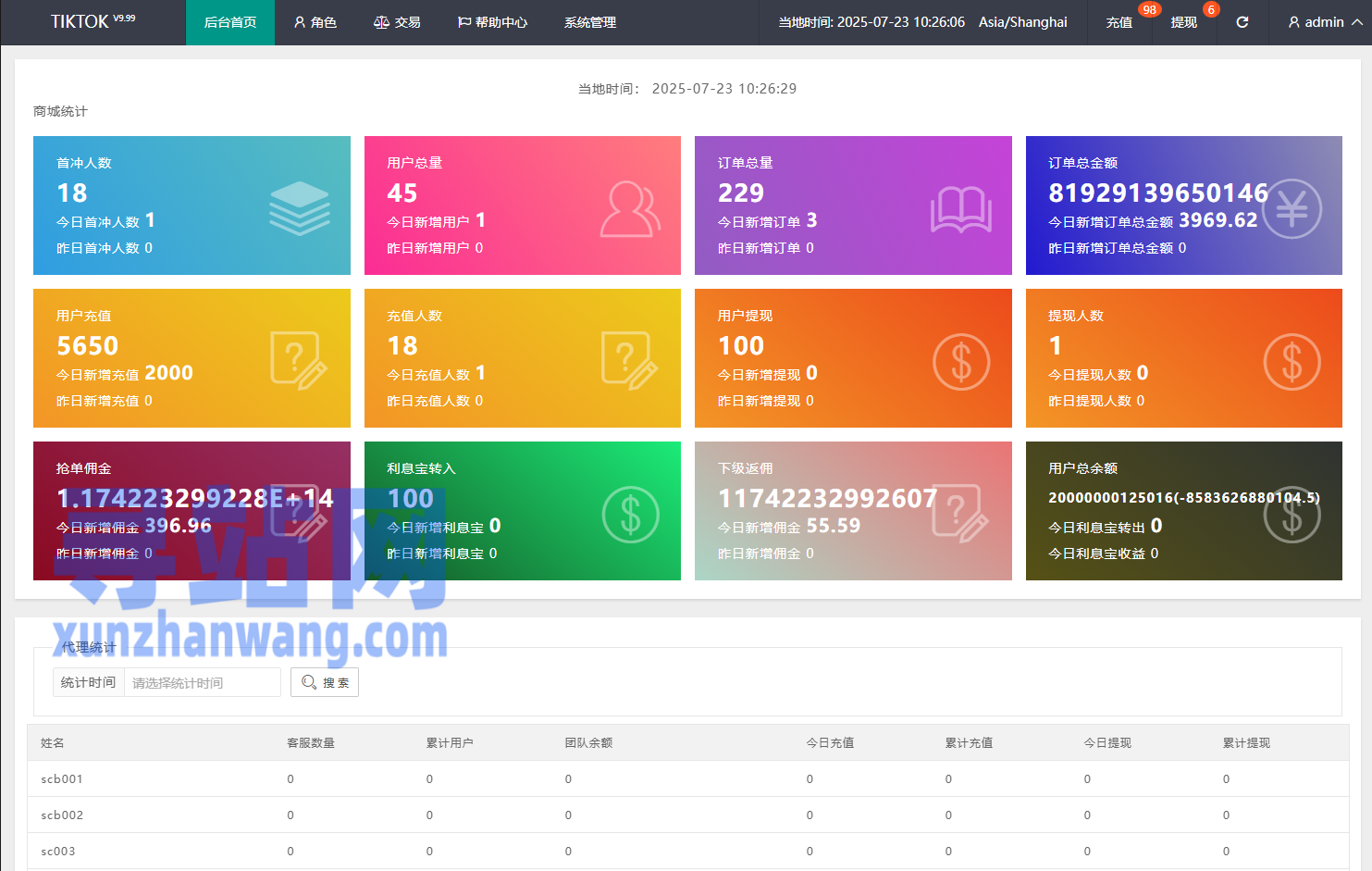Click the refresh icon in top bar
This screenshot has width=1372, height=871.
[x=1242, y=22]
